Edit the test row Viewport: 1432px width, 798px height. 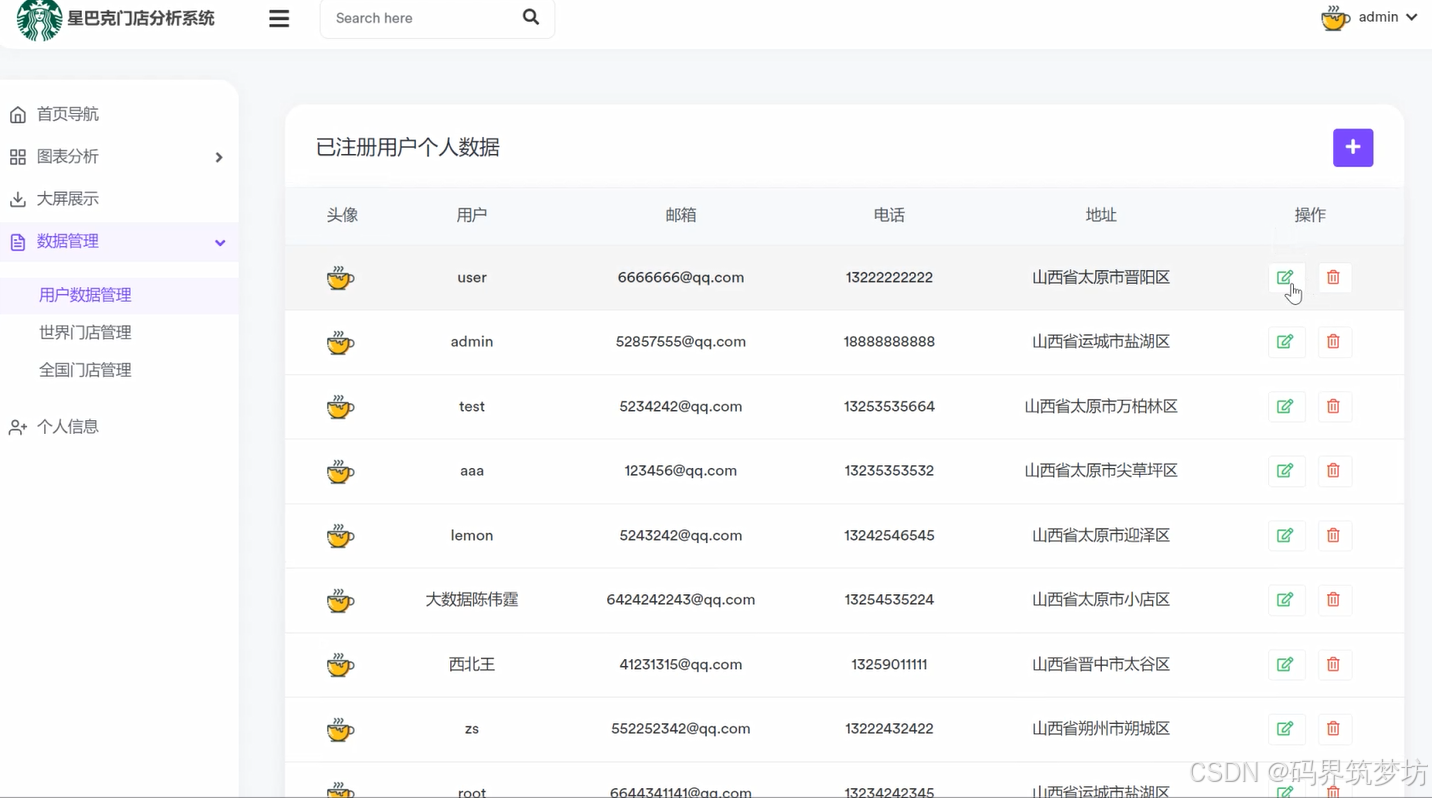pyautogui.click(x=1285, y=406)
